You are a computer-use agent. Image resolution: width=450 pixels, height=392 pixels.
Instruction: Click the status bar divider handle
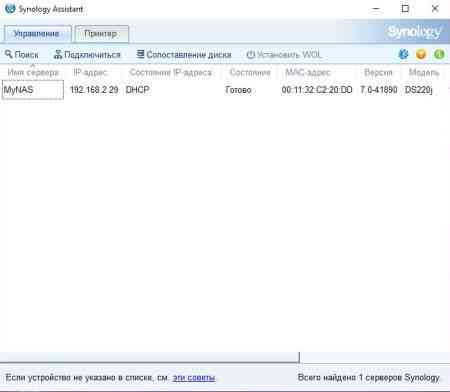point(299,357)
